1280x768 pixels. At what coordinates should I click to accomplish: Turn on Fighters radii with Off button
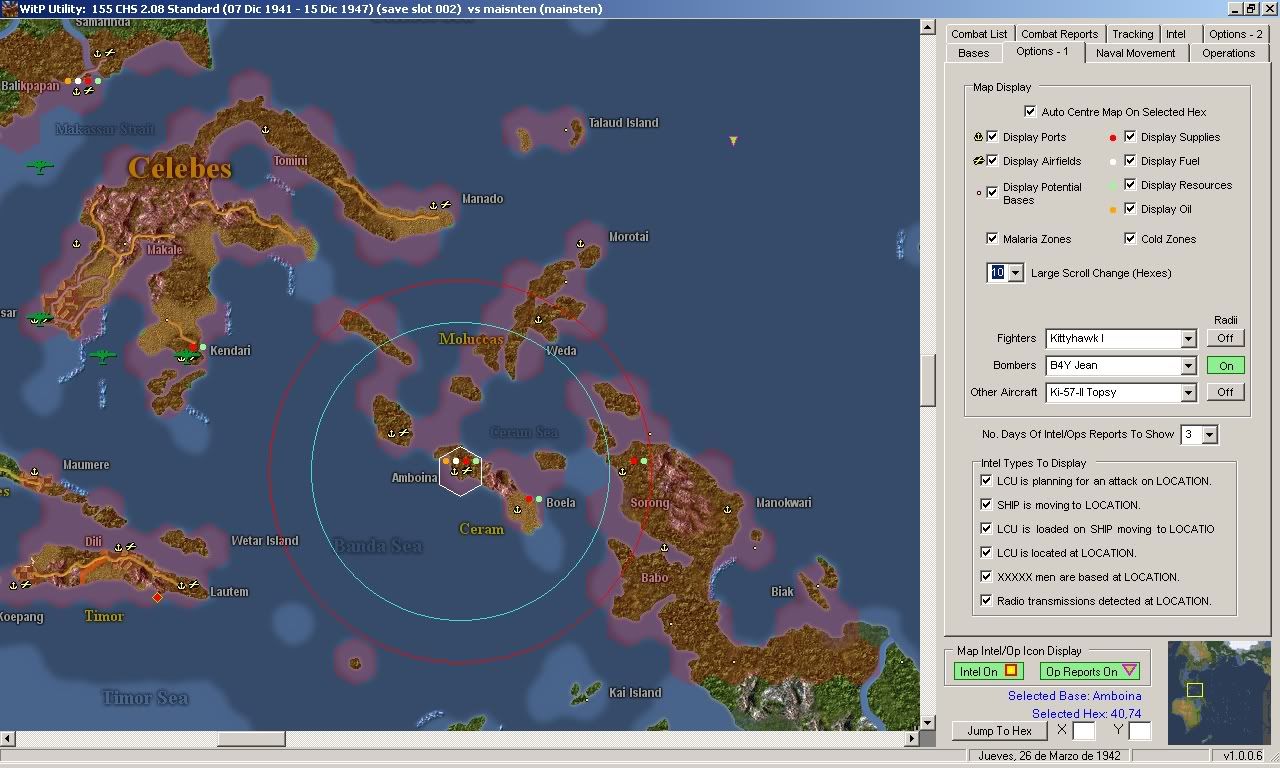1225,338
